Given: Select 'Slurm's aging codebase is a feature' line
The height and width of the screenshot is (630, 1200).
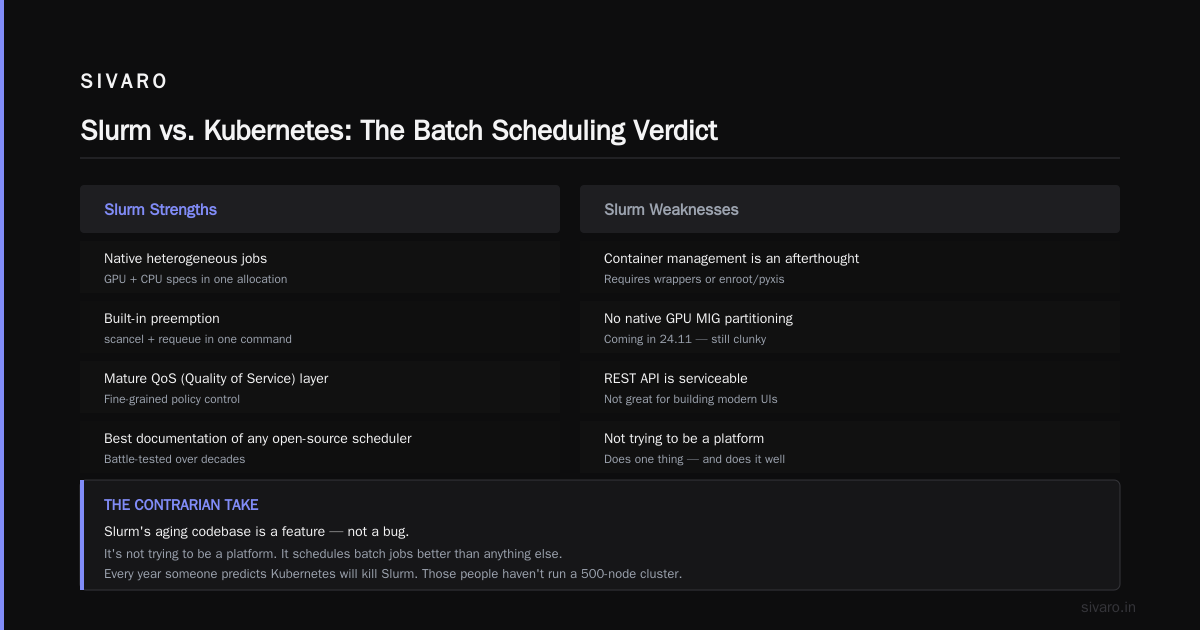Looking at the screenshot, I should click(256, 531).
